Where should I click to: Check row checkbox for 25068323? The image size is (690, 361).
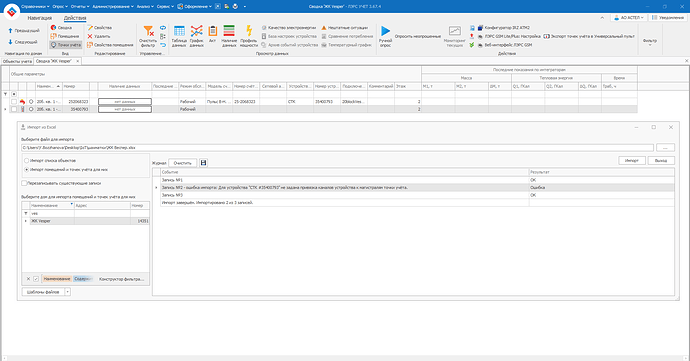[14, 102]
